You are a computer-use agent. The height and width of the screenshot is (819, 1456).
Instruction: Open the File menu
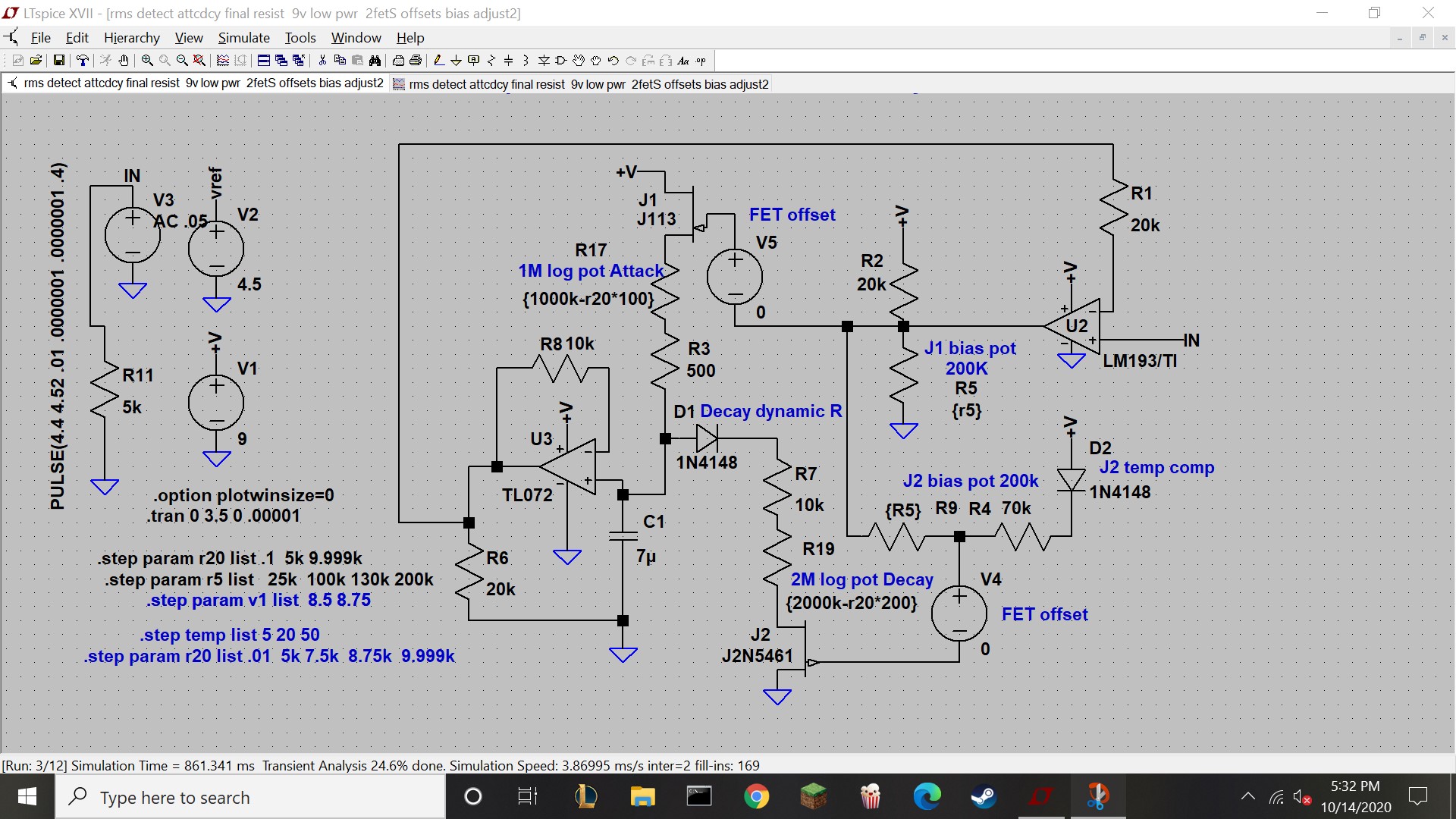point(40,38)
